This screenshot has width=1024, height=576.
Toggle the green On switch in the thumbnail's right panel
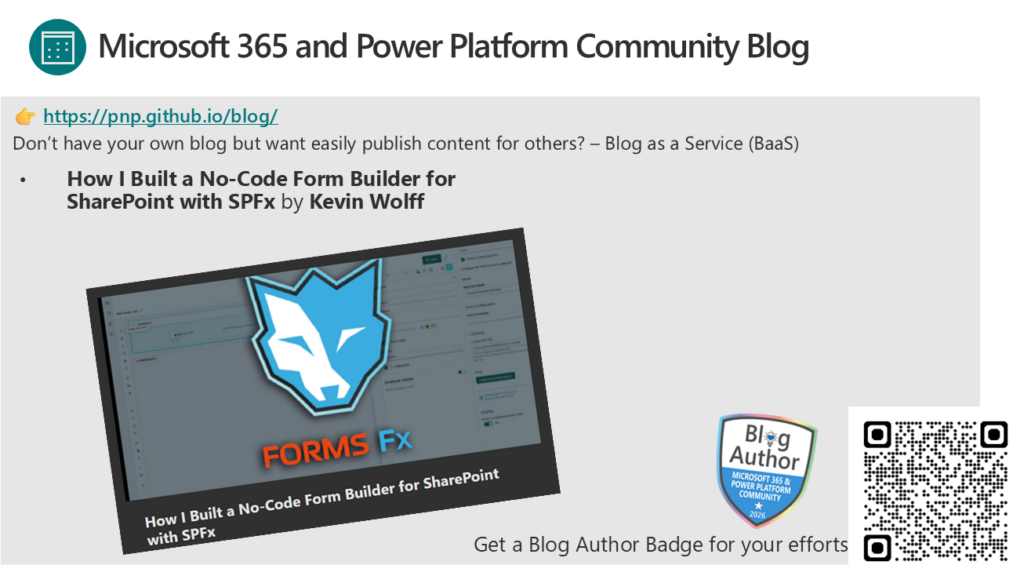point(488,423)
